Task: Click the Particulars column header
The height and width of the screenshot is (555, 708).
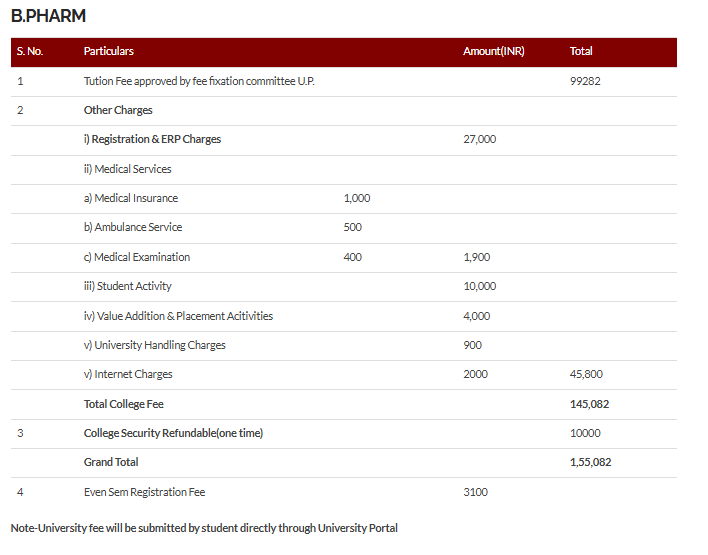Action: pyautogui.click(x=108, y=51)
